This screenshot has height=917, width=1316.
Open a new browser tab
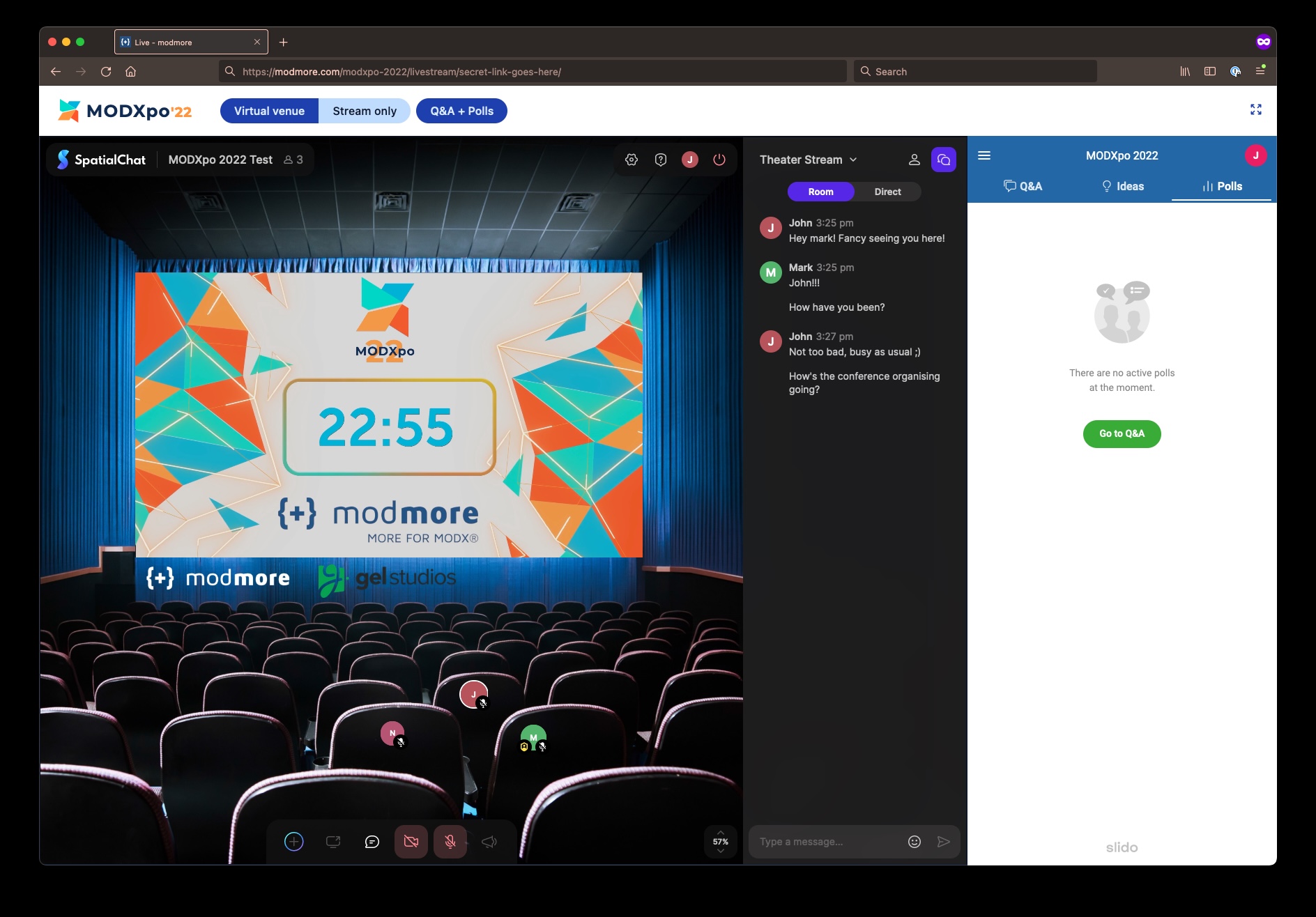(x=283, y=42)
